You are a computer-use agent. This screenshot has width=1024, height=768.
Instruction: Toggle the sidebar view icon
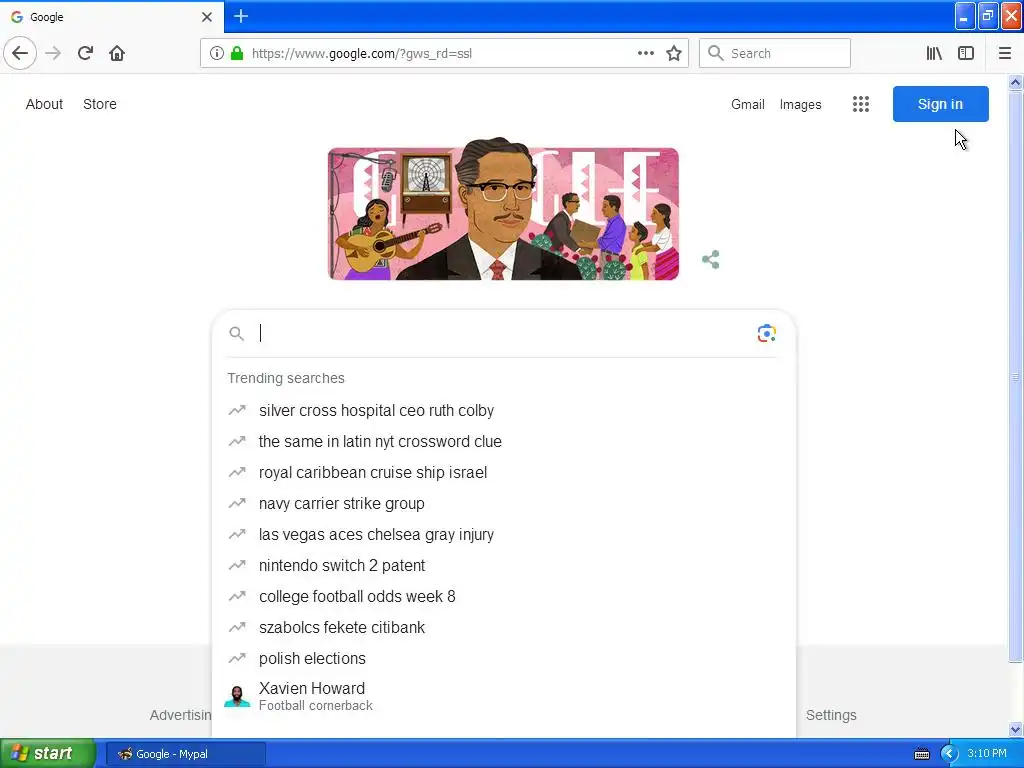click(x=966, y=53)
